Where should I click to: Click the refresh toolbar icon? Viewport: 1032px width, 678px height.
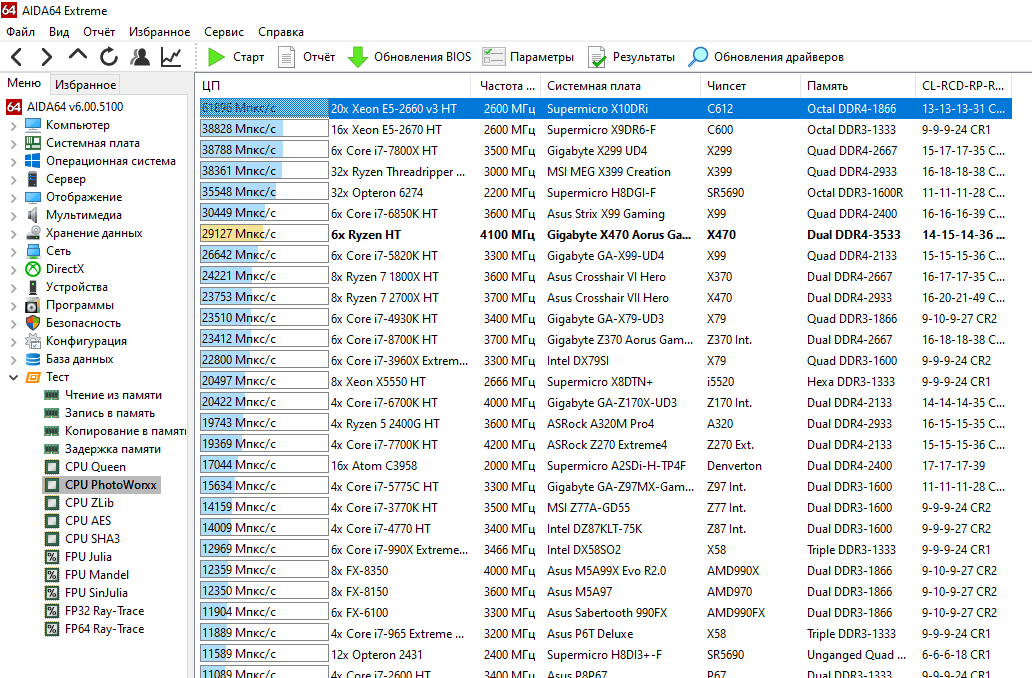coord(109,57)
